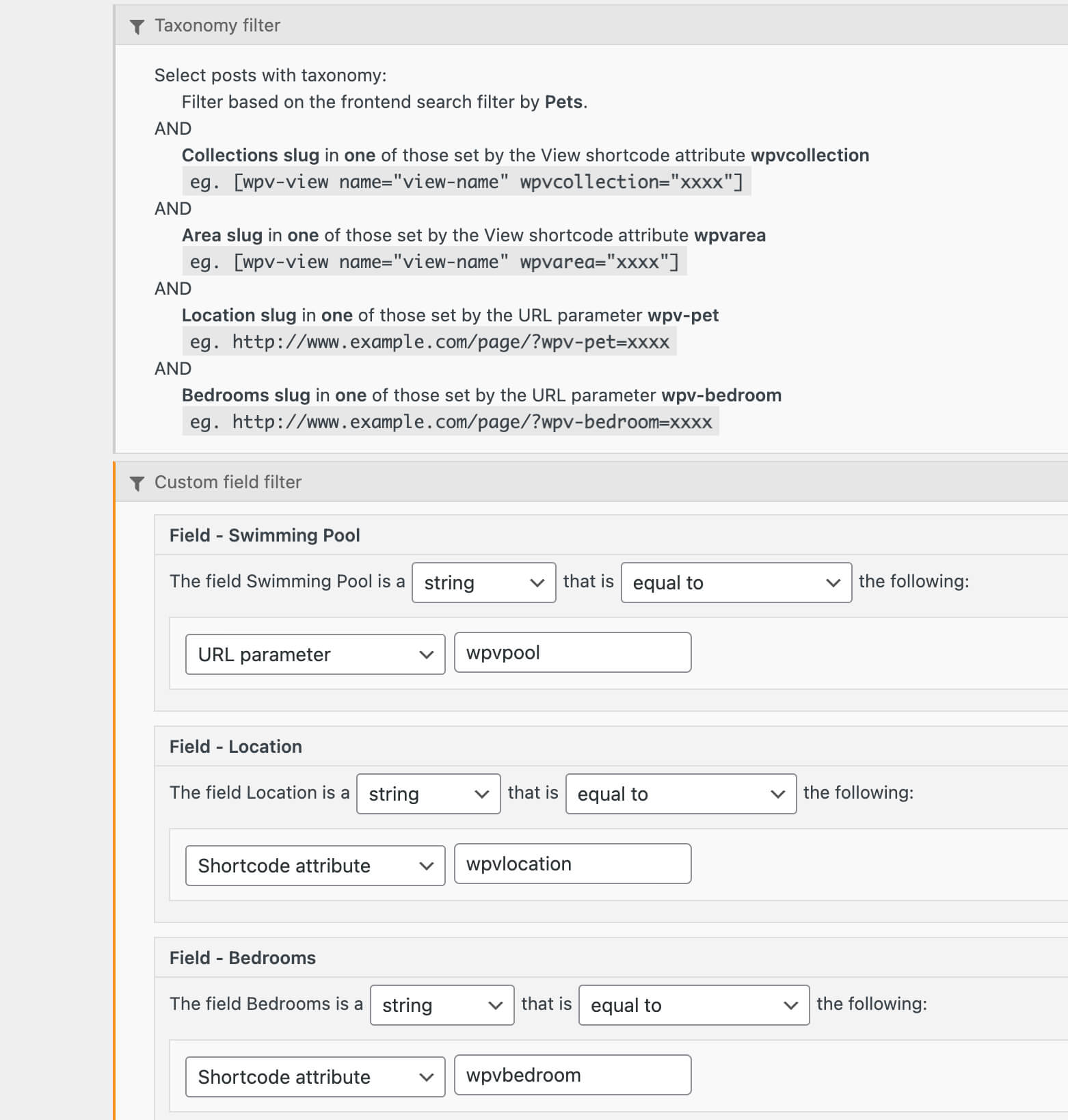Open Bedrooms 'Shortcode attribute' source dropdown
Viewport: 1068px width, 1120px height.
pyautogui.click(x=315, y=1077)
